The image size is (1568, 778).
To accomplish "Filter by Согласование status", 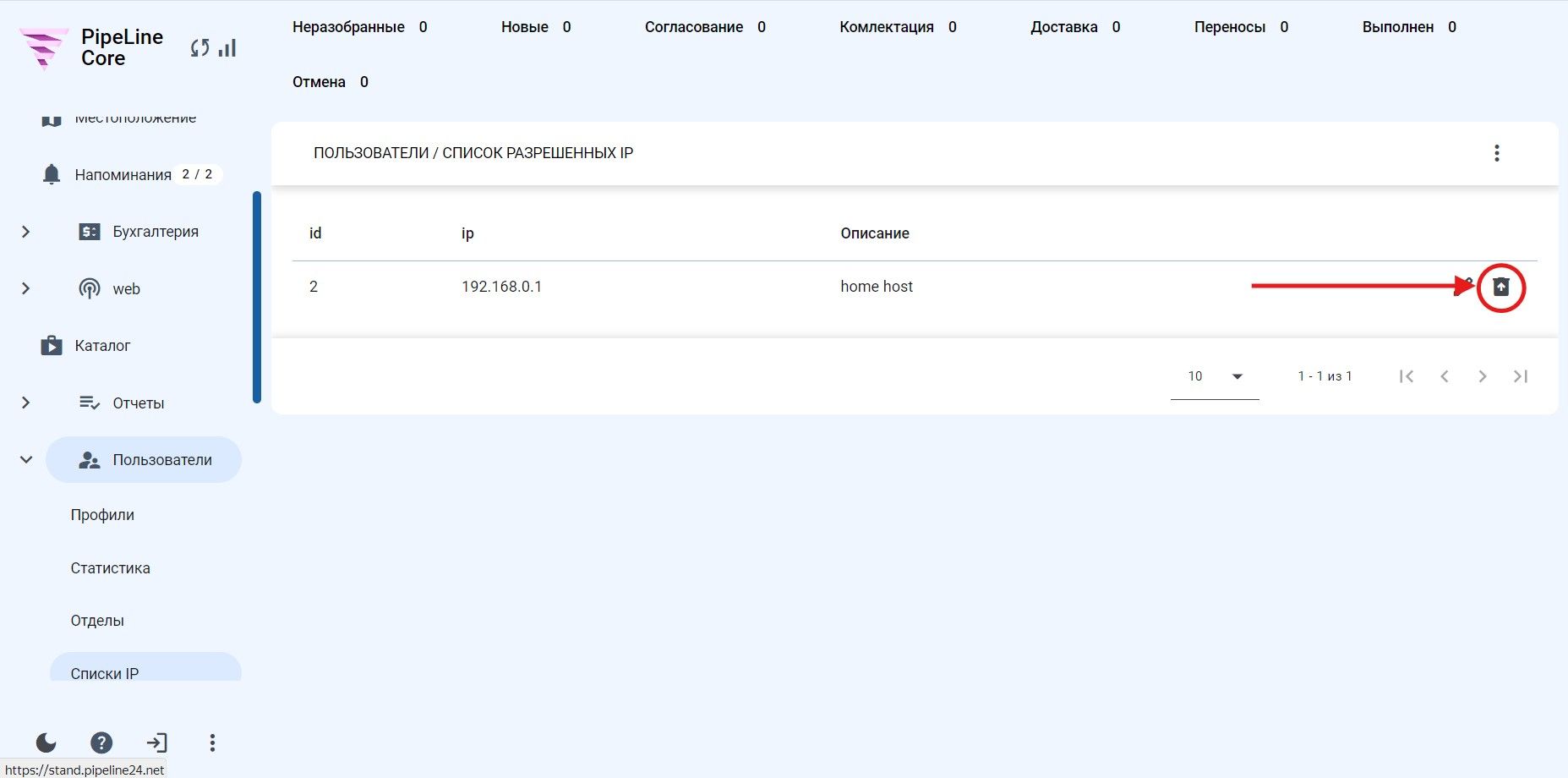I will (x=705, y=27).
